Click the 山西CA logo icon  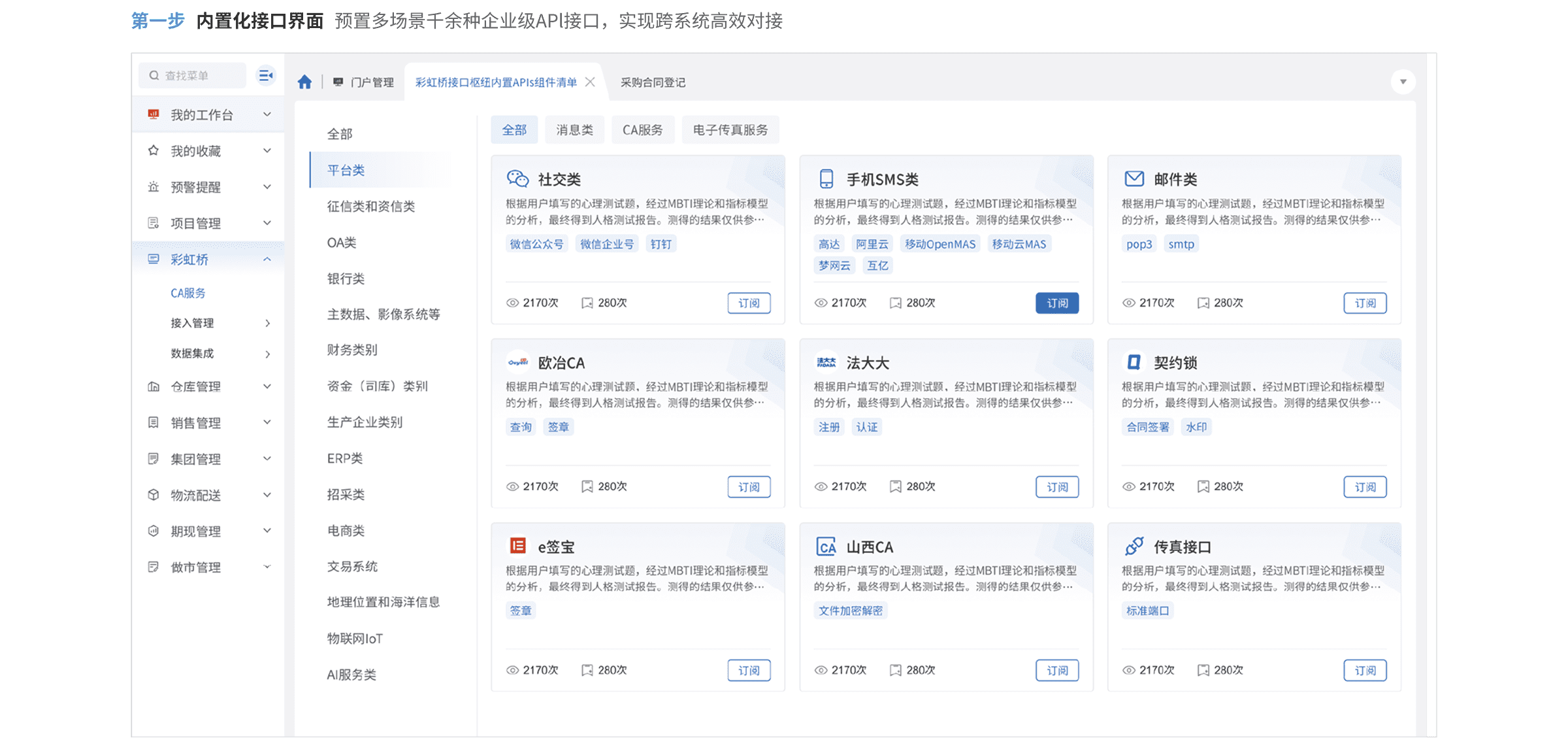click(x=826, y=547)
